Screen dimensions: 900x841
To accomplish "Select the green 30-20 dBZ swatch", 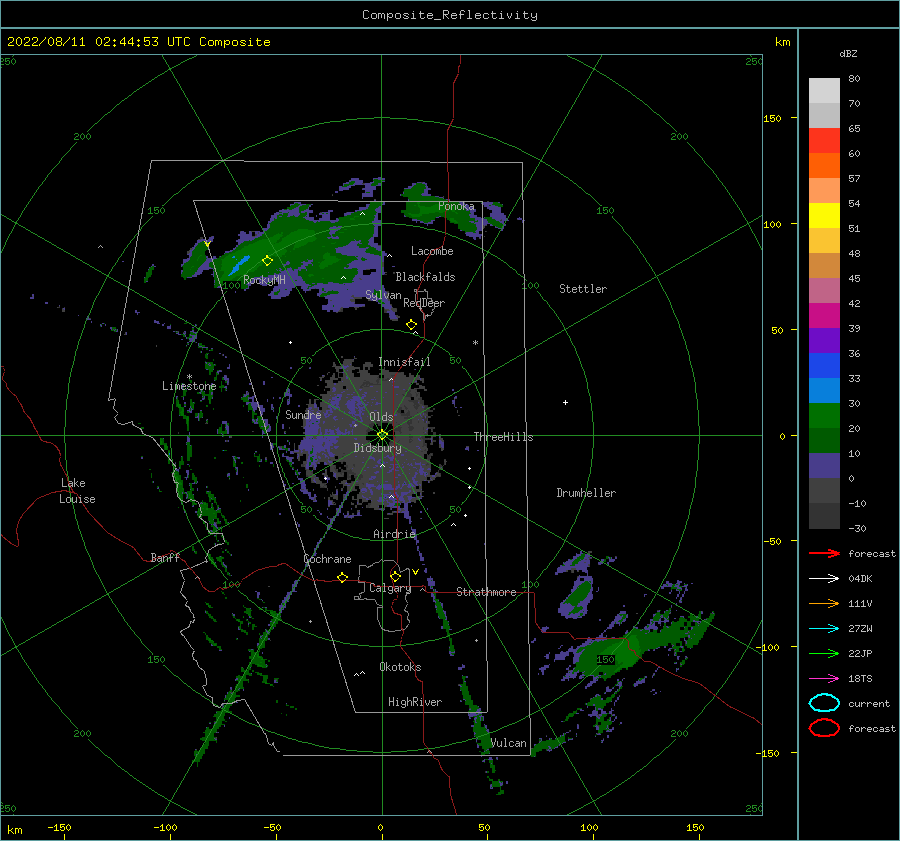I will tap(824, 416).
